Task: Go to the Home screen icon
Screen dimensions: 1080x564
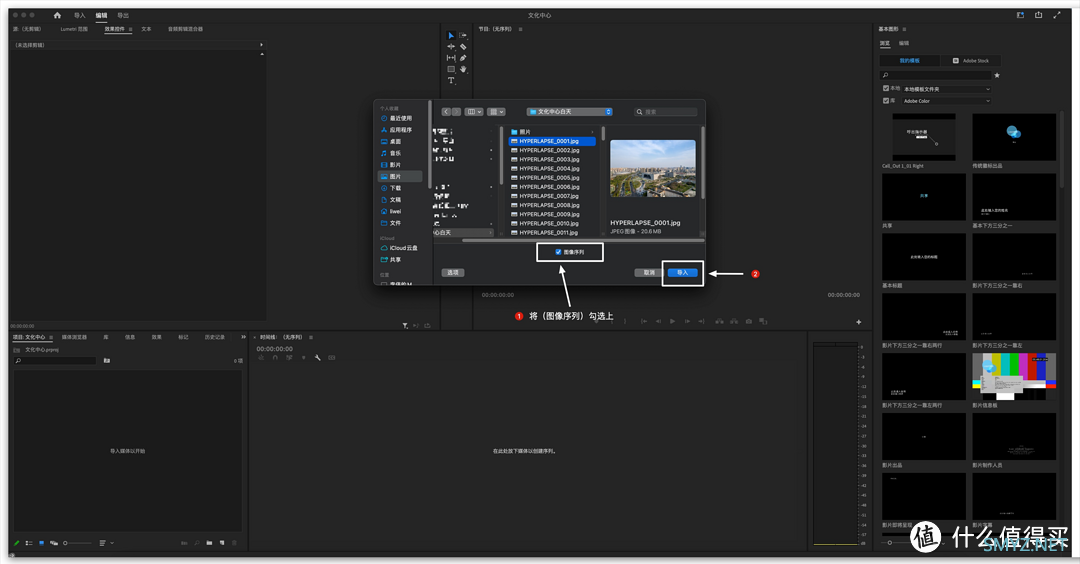Action: (x=57, y=15)
